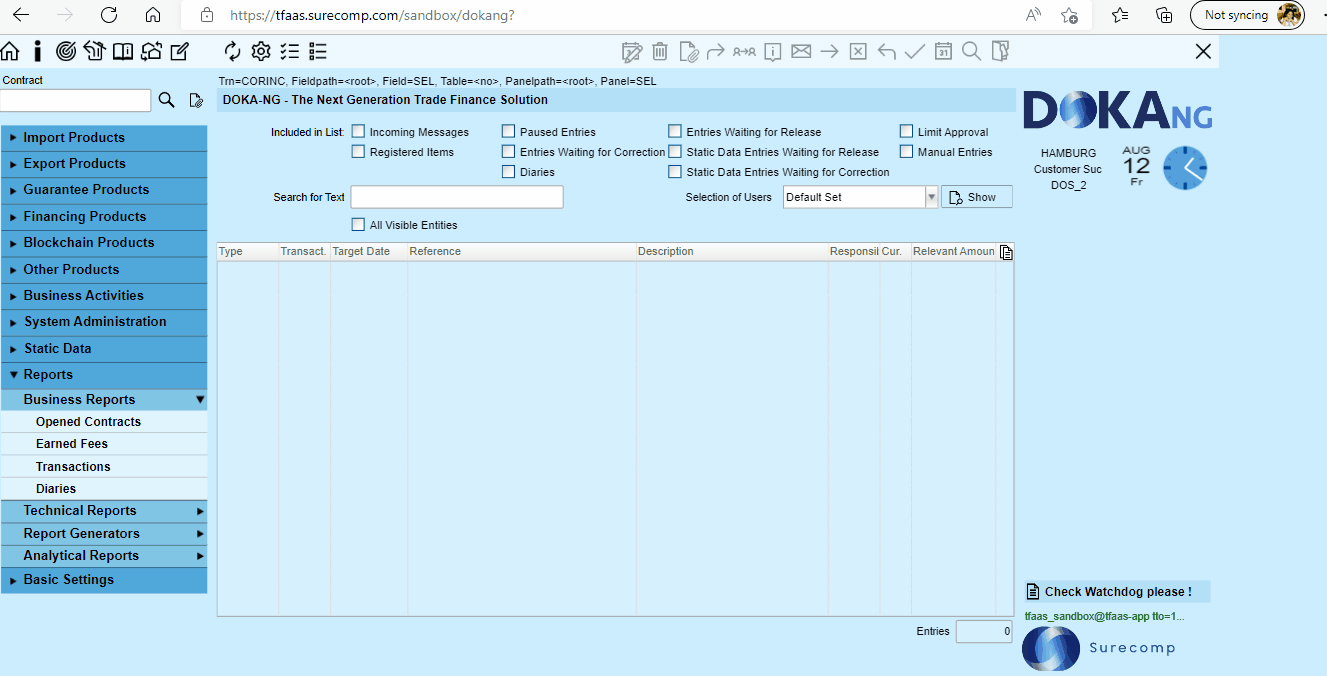Viewport: 1327px width, 676px height.
Task: Enable the Incoming Messages checkbox
Action: coord(358,131)
